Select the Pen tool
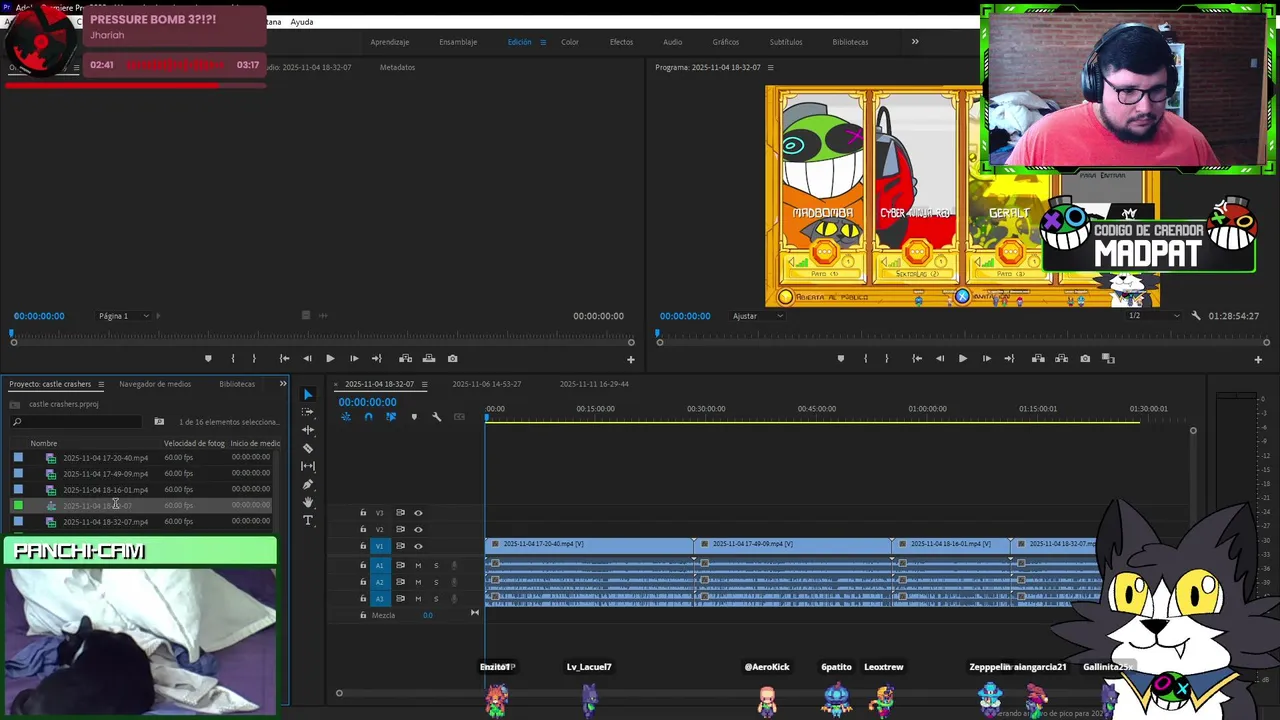This screenshot has width=1280, height=720. [x=308, y=484]
